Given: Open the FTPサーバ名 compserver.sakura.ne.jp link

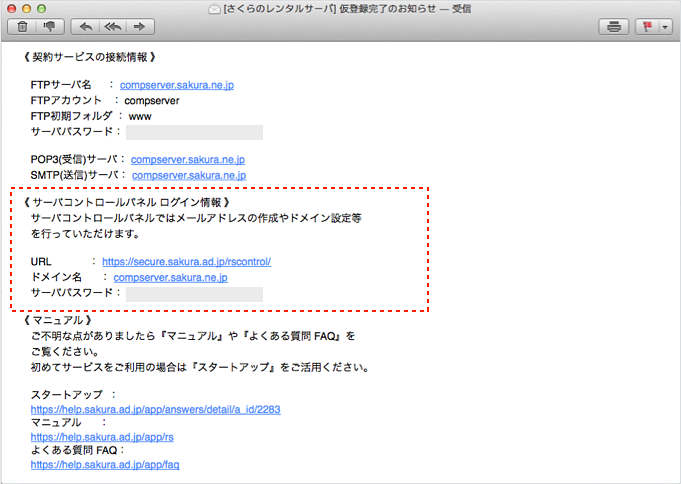Looking at the screenshot, I should click(x=177, y=85).
